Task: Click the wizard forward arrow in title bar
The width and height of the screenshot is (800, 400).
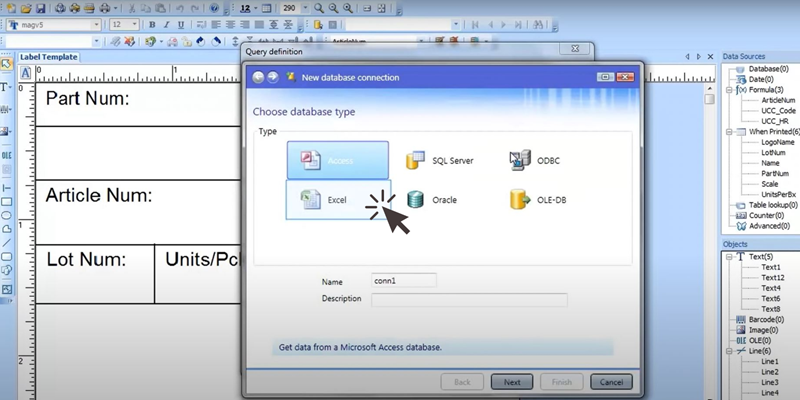Action: pyautogui.click(x=273, y=77)
